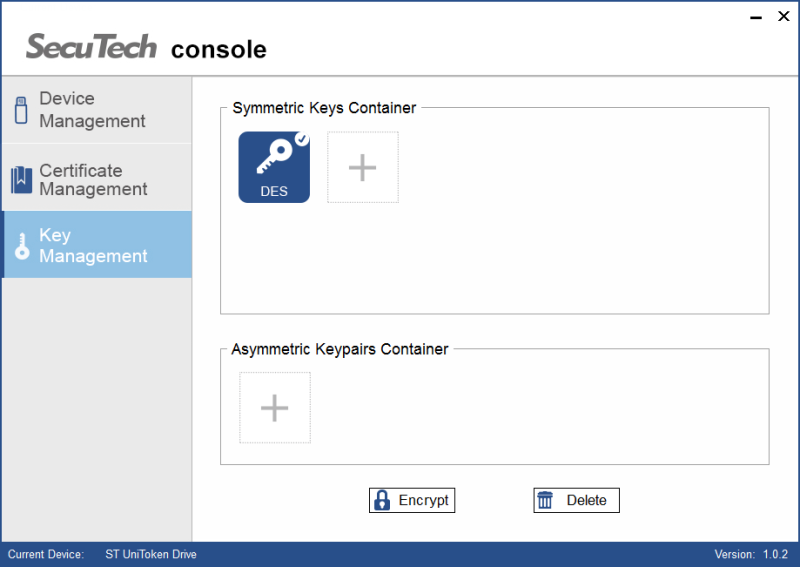Click the certificate book icon in sidebar
The width and height of the screenshot is (800, 567).
pyautogui.click(x=21, y=180)
